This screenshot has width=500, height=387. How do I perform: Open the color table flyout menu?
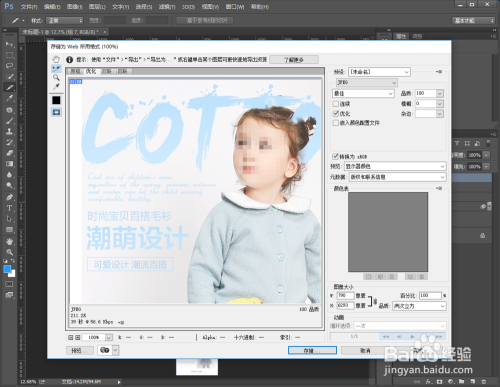click(439, 188)
